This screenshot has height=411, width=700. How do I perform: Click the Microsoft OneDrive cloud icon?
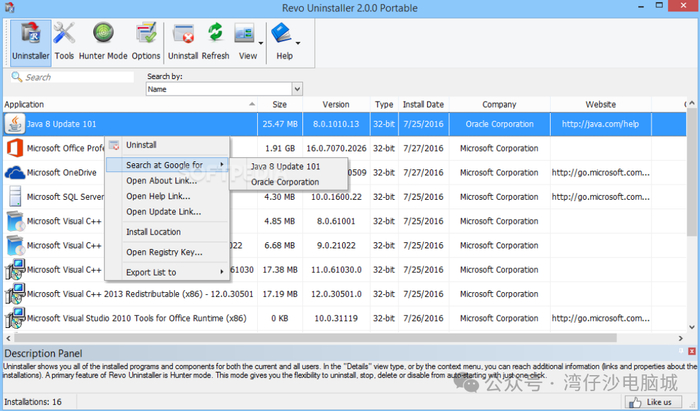(x=15, y=173)
